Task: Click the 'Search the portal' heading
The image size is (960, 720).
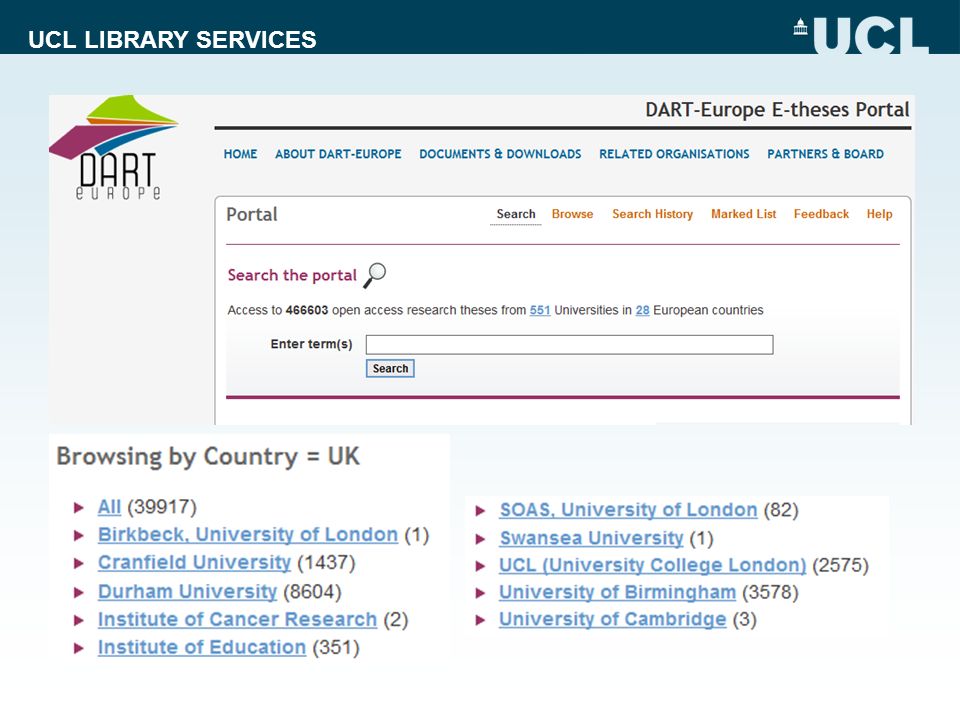Action: 292,276
